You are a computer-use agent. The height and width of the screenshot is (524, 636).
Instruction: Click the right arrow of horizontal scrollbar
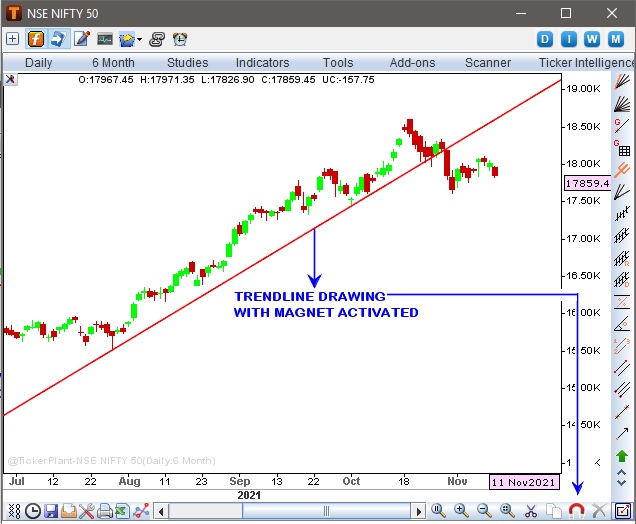pos(419,511)
